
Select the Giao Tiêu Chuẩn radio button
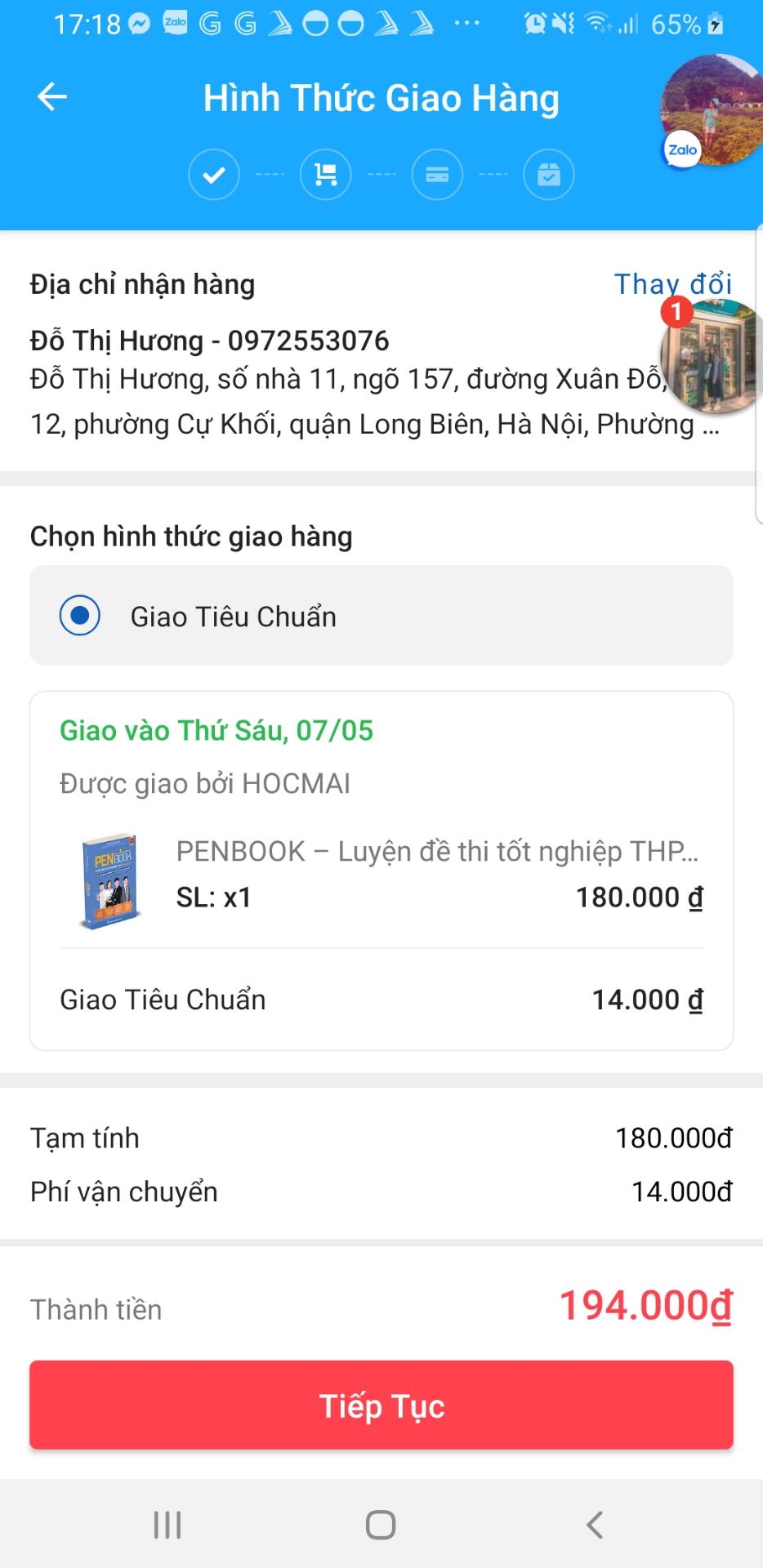click(x=80, y=616)
